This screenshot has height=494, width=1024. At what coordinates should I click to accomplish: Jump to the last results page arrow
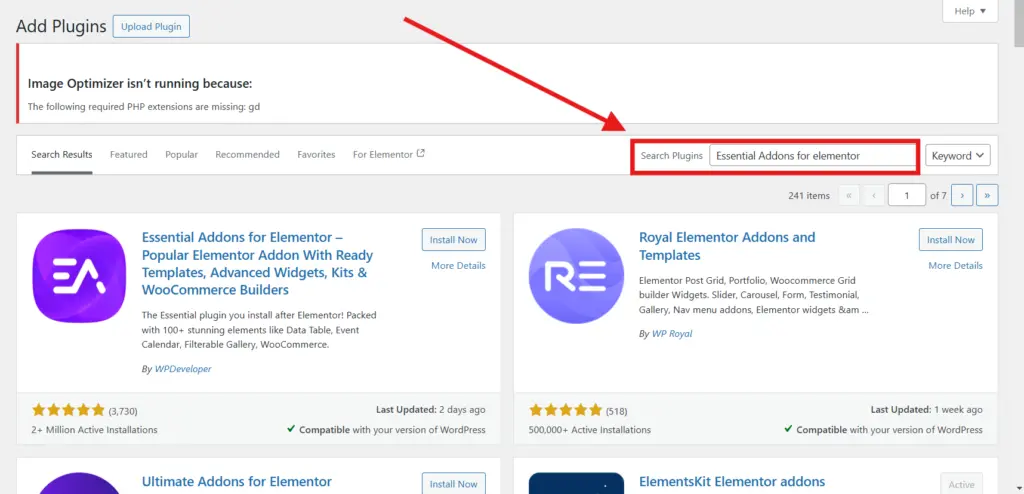(987, 195)
